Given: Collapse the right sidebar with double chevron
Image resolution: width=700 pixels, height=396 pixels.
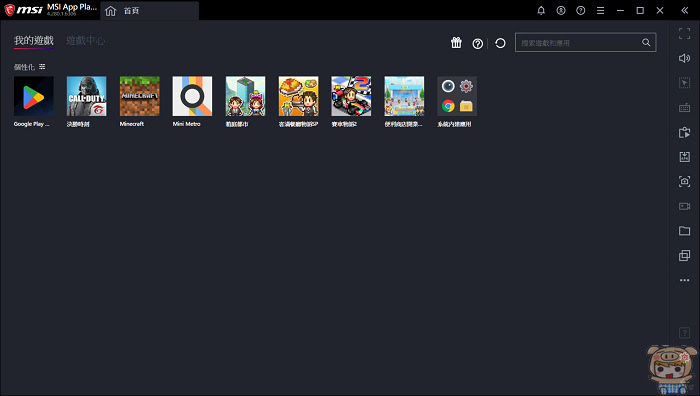Looking at the screenshot, I should pos(684,10).
